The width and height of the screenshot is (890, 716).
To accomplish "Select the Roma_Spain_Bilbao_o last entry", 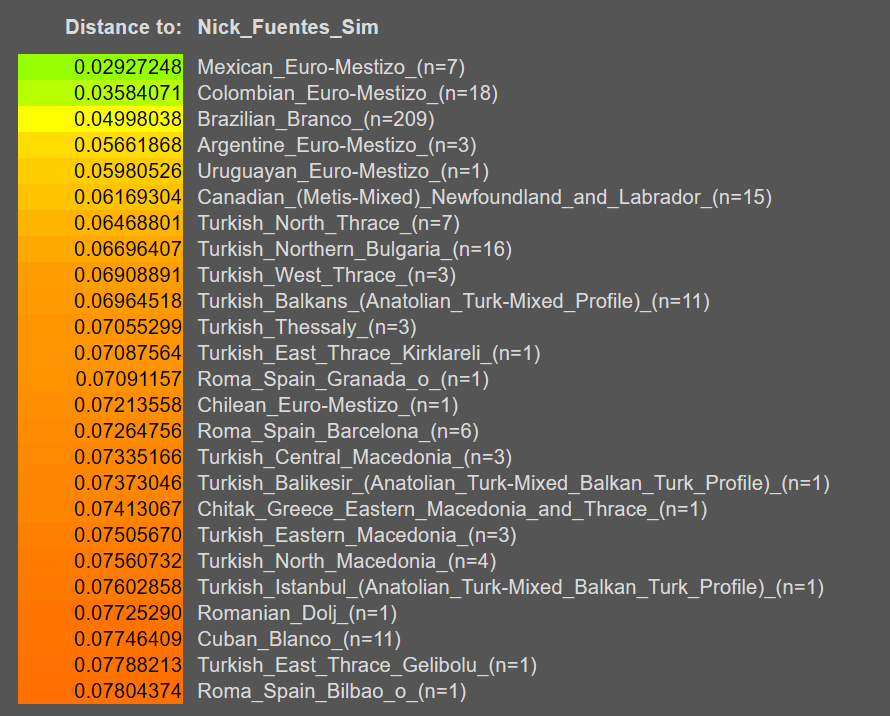I will pyautogui.click(x=331, y=691).
